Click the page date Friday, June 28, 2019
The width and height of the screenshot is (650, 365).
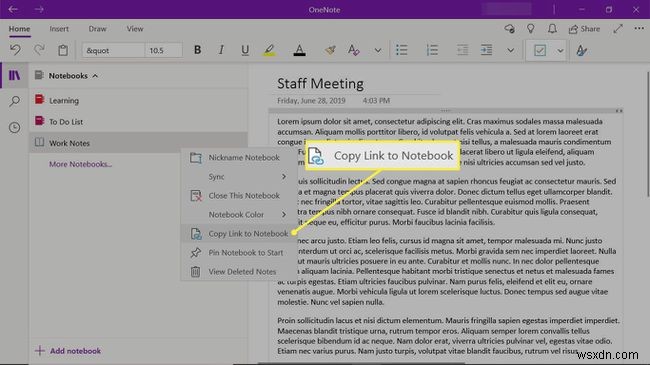click(x=311, y=100)
